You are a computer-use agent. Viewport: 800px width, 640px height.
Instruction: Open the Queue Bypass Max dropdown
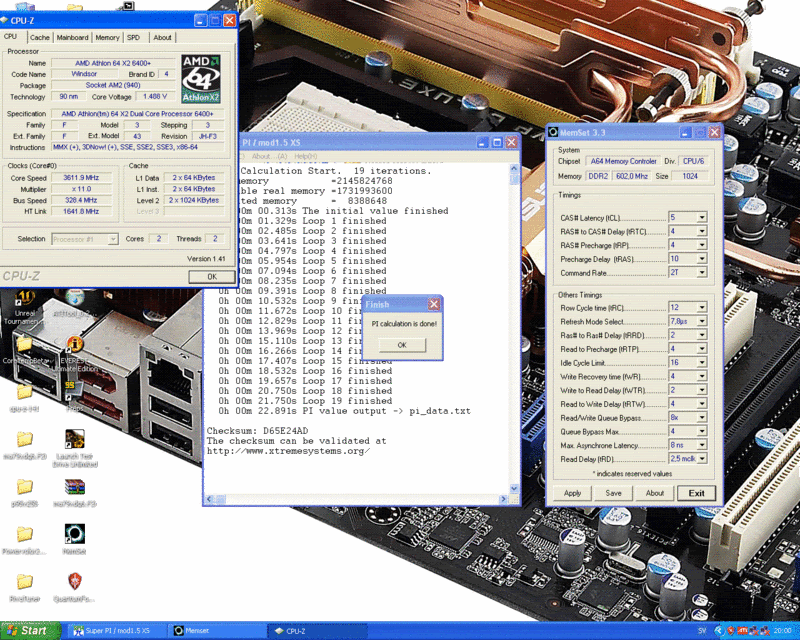[x=702, y=432]
